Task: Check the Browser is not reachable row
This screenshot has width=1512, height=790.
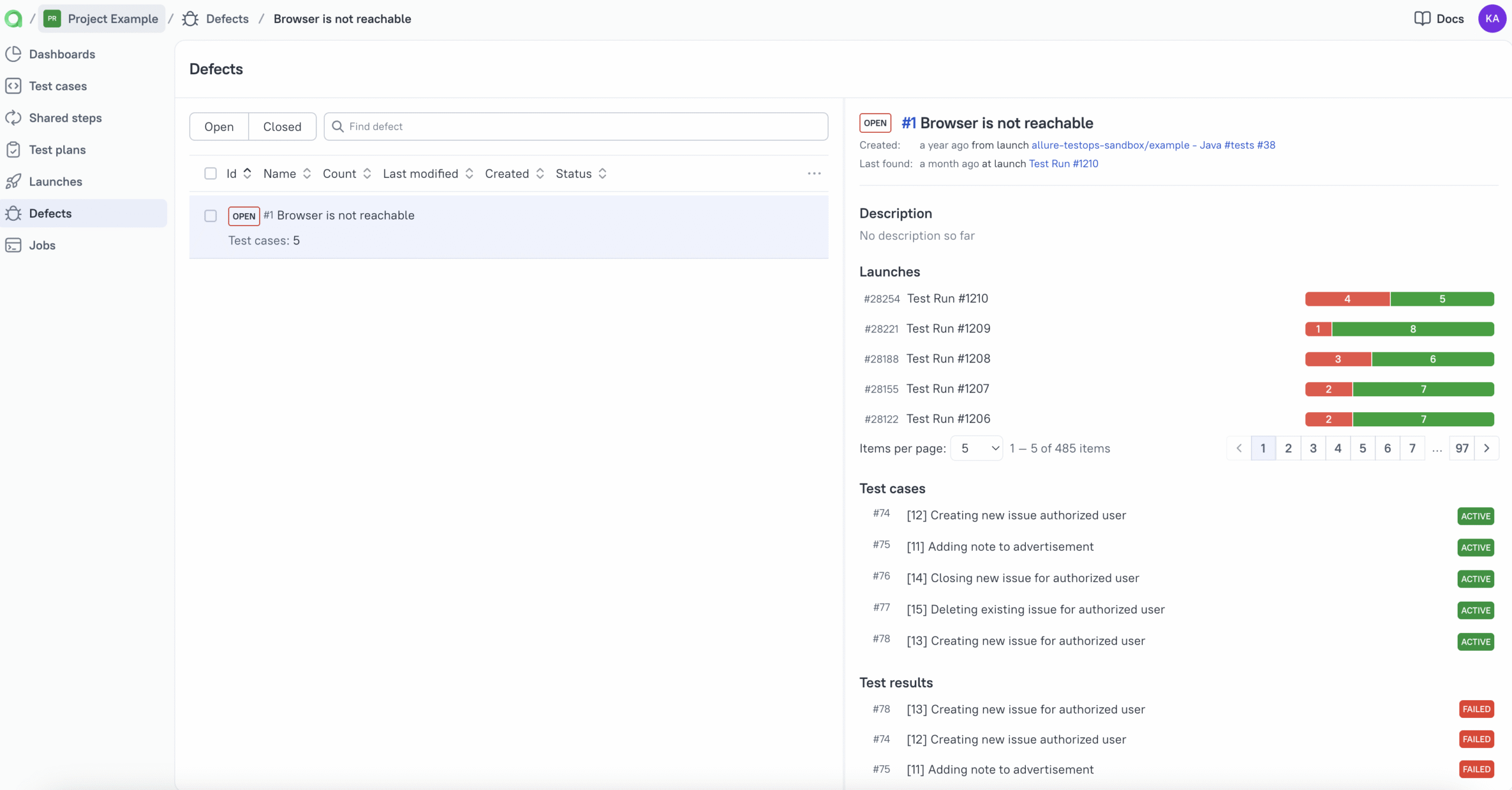Action: (x=210, y=216)
